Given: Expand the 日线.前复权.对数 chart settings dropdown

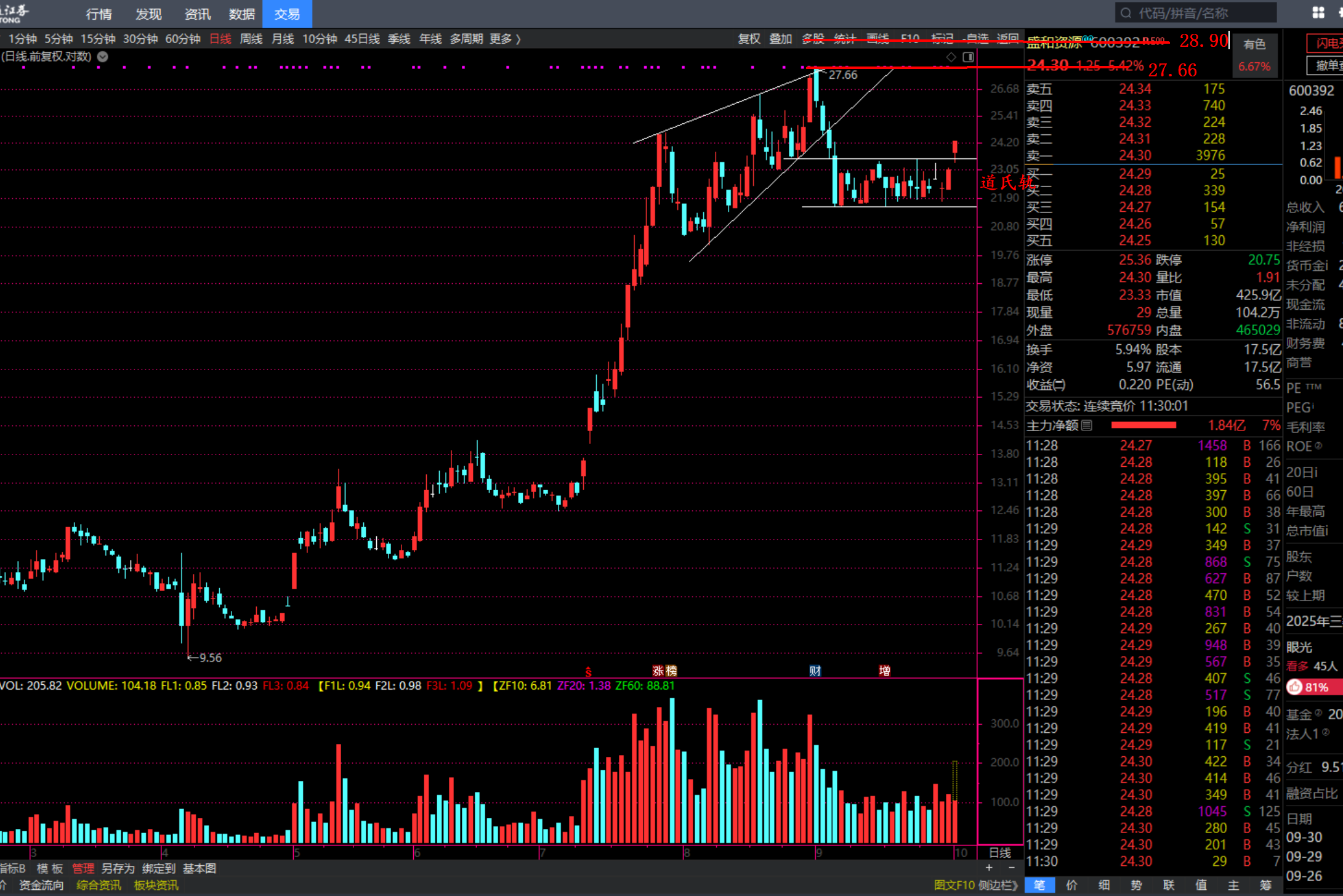Looking at the screenshot, I should (103, 57).
